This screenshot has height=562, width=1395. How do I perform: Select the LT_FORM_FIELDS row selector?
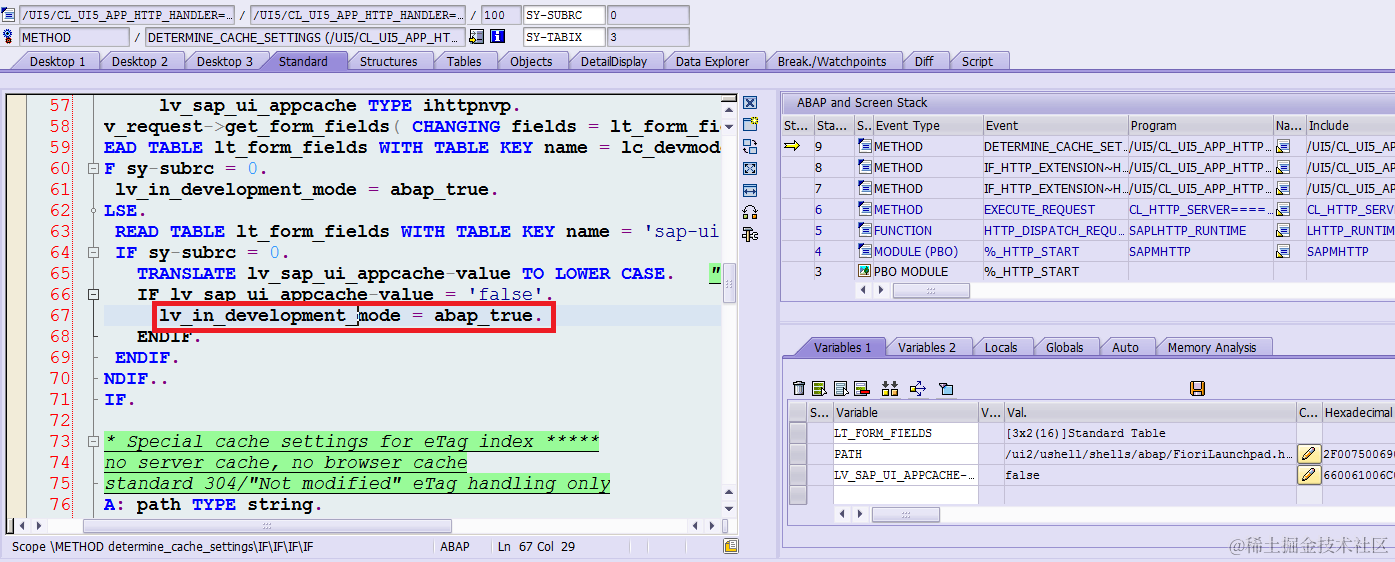[x=797, y=433]
